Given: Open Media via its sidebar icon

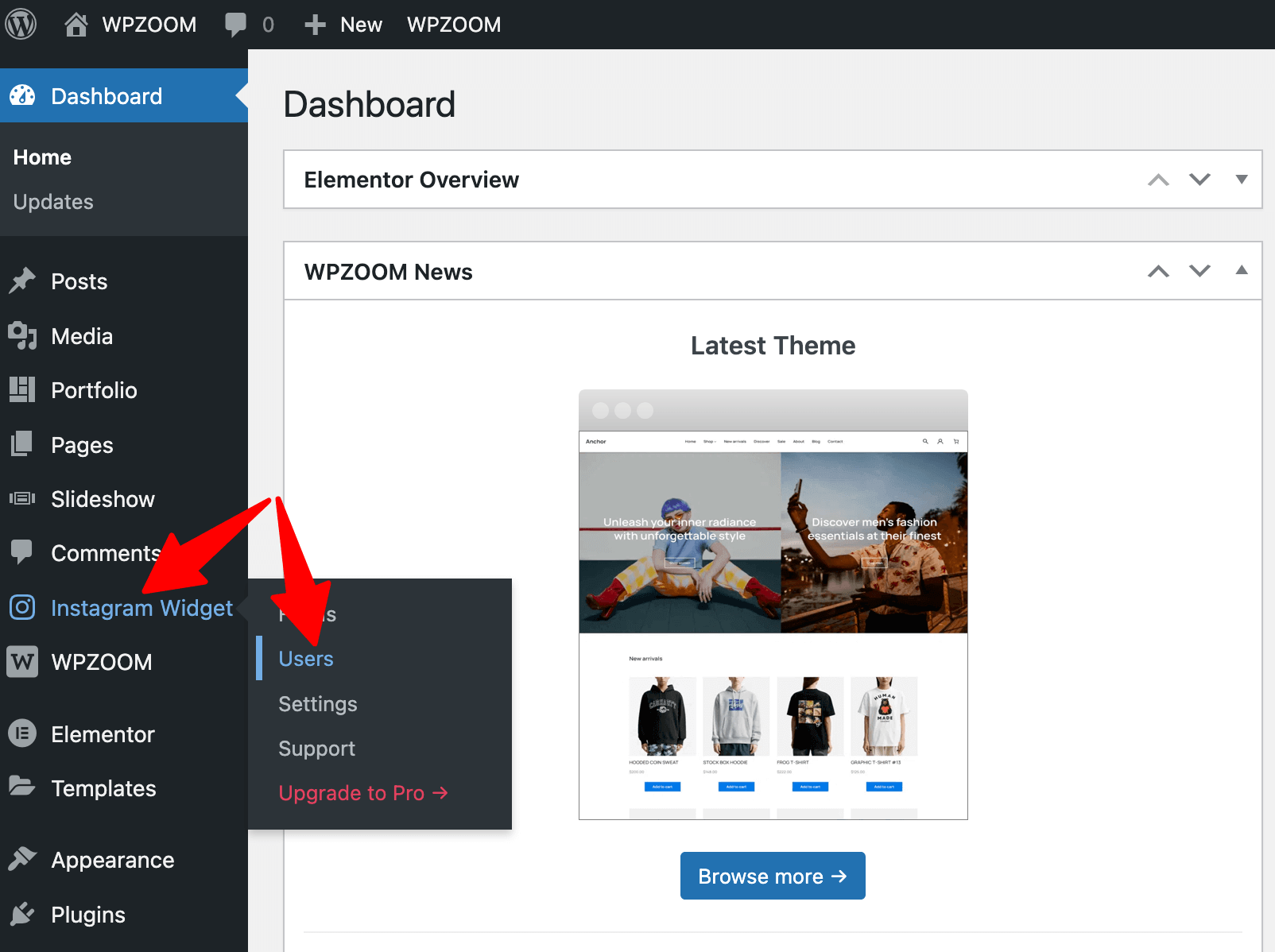Looking at the screenshot, I should (22, 336).
